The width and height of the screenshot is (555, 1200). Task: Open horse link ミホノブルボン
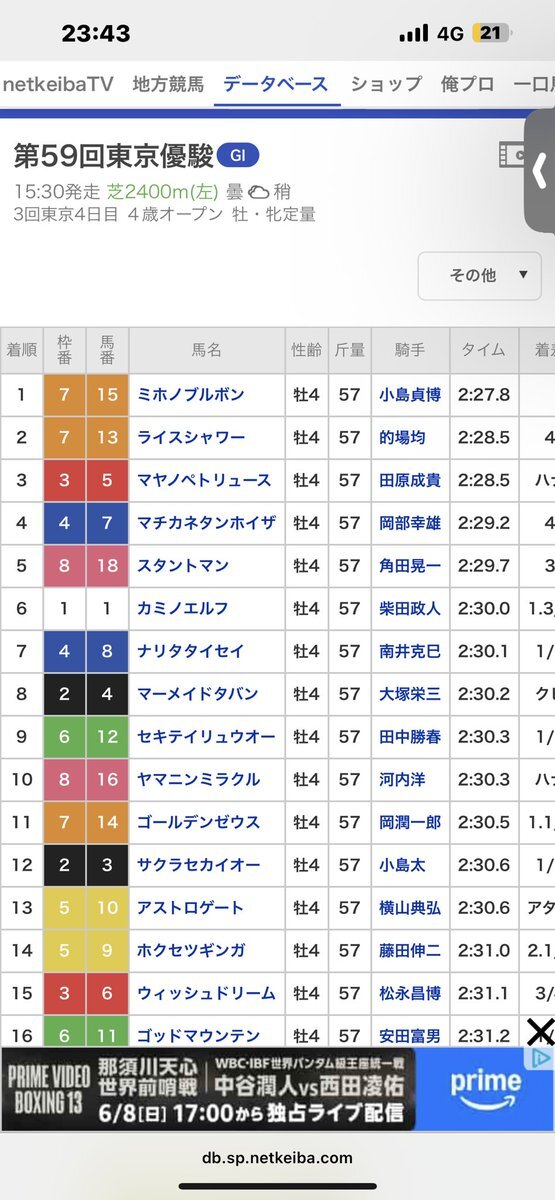(191, 395)
